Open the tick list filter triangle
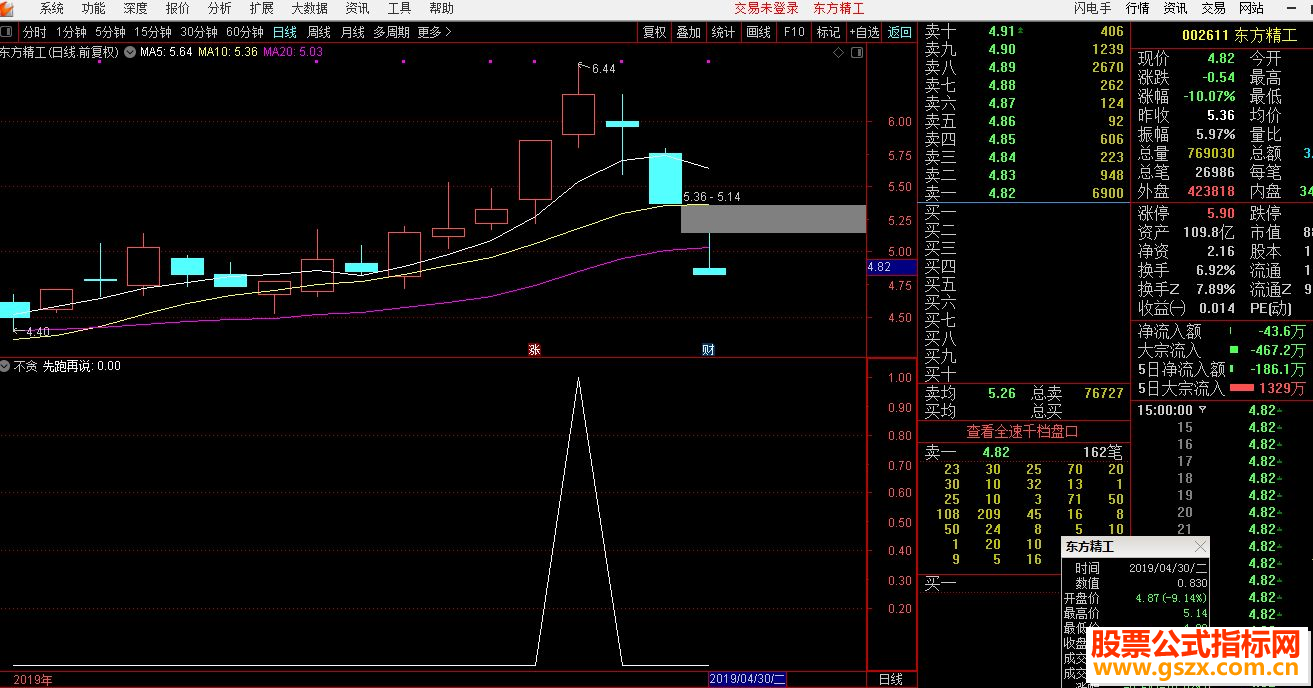1313x688 pixels. pos(1202,409)
